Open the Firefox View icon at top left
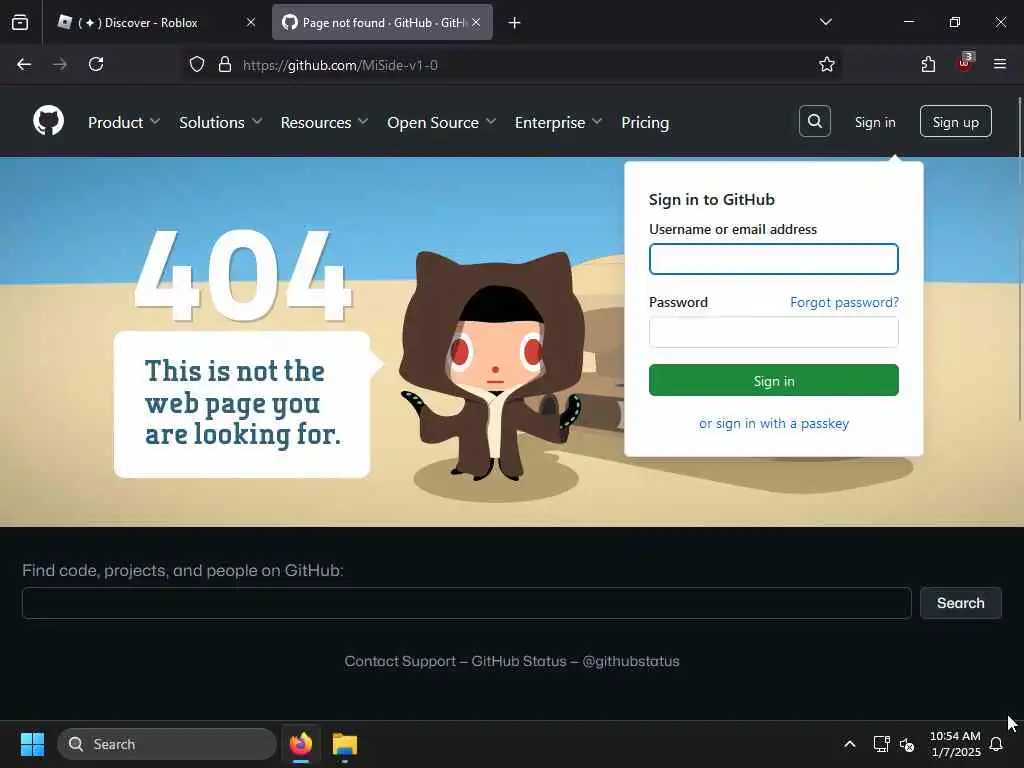The height and width of the screenshot is (768, 1024). pos(20,23)
